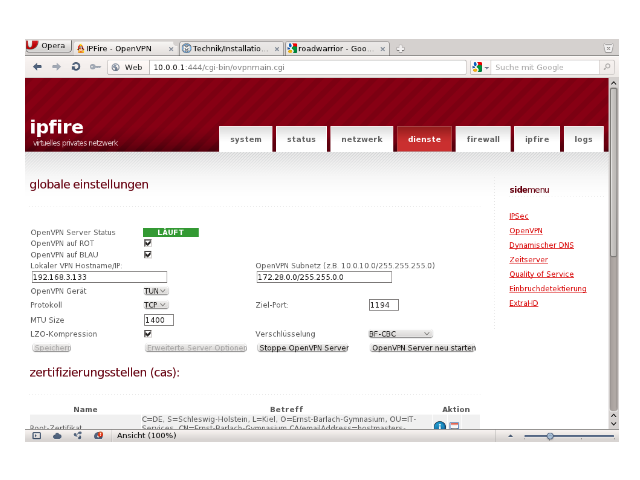The width and height of the screenshot is (640, 480).
Task: Go back with the browser back arrow
Action: (38, 67)
